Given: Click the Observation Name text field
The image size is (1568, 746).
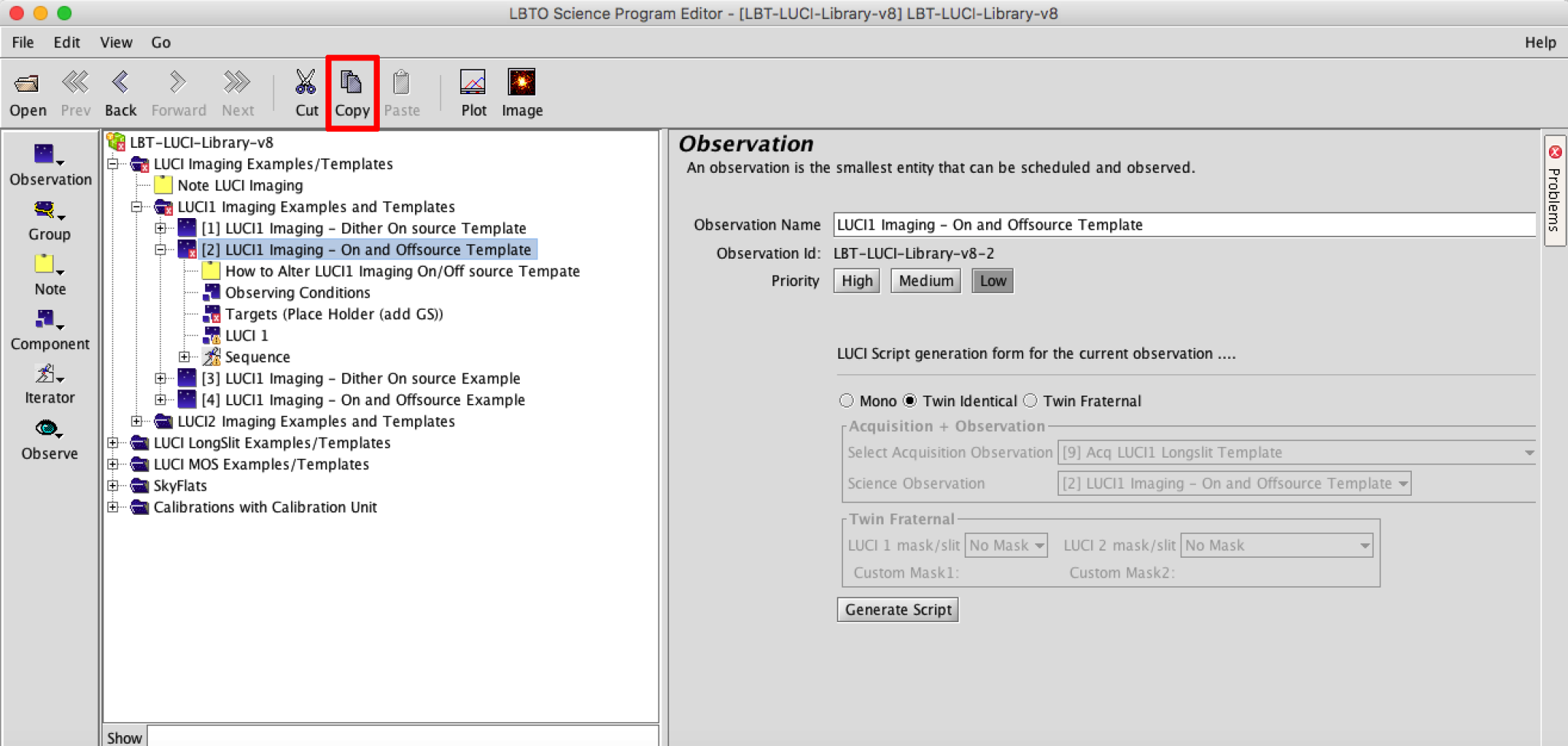Looking at the screenshot, I should click(x=1184, y=225).
